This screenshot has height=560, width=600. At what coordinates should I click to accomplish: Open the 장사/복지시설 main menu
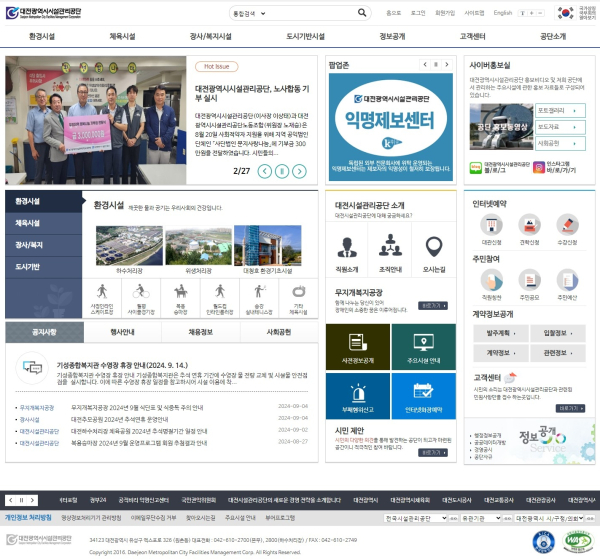[x=210, y=36]
